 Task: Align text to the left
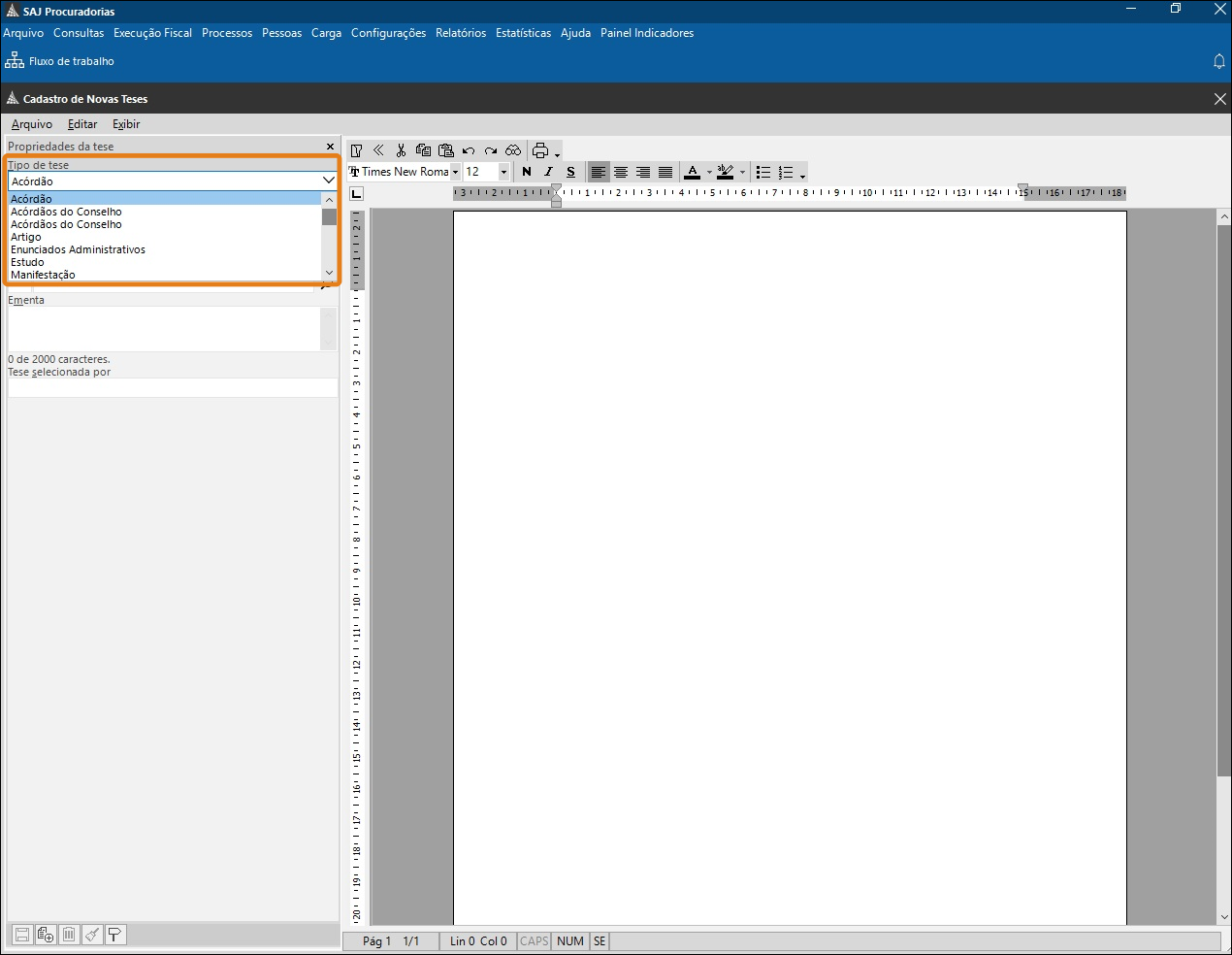pos(599,172)
